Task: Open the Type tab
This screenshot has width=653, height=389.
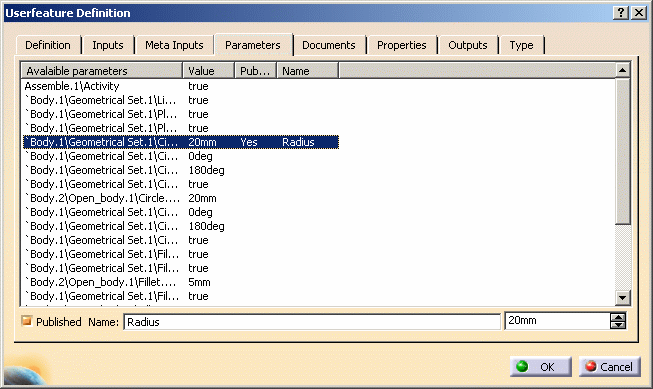Action: (x=521, y=45)
